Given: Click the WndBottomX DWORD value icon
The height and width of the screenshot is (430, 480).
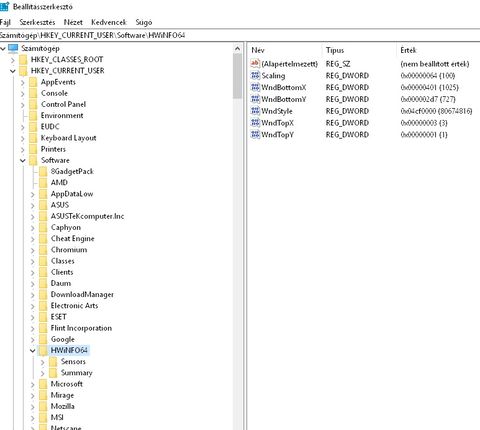Looking at the screenshot, I should tap(255, 87).
